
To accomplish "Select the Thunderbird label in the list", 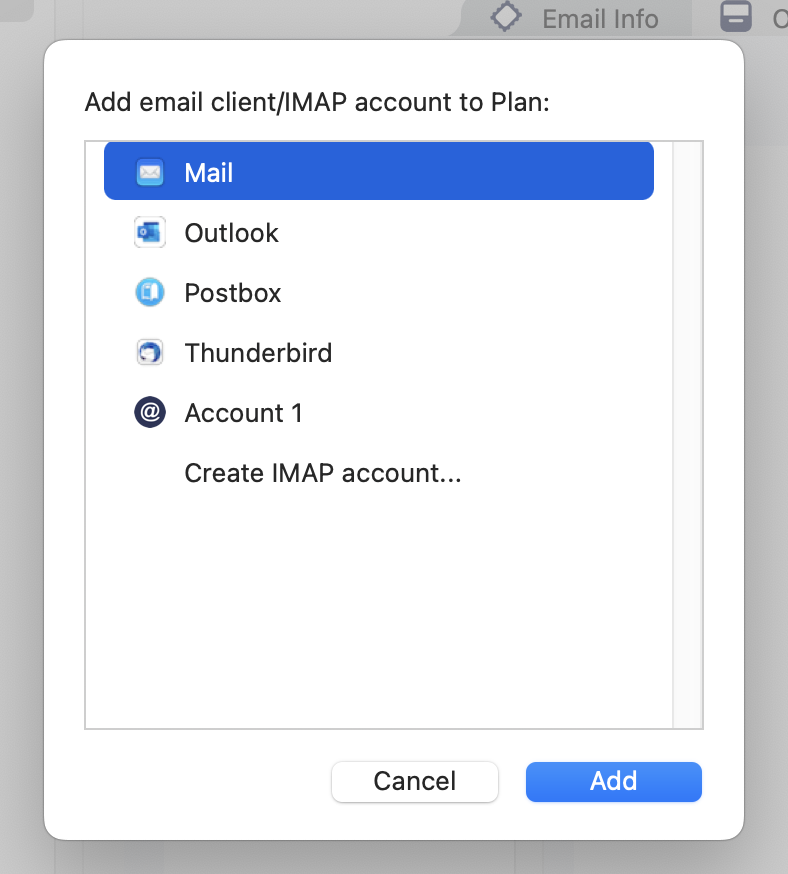I will coord(258,353).
